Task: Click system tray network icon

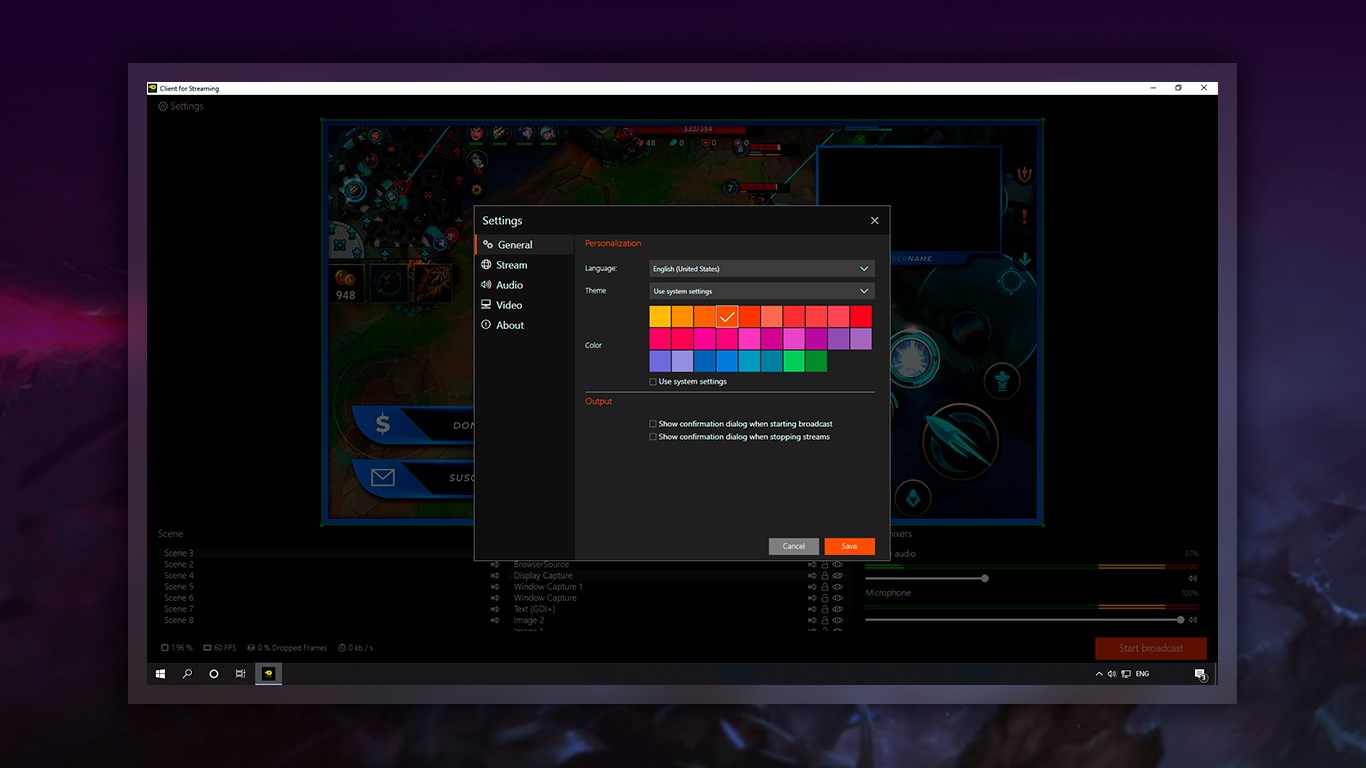Action: (x=1126, y=674)
